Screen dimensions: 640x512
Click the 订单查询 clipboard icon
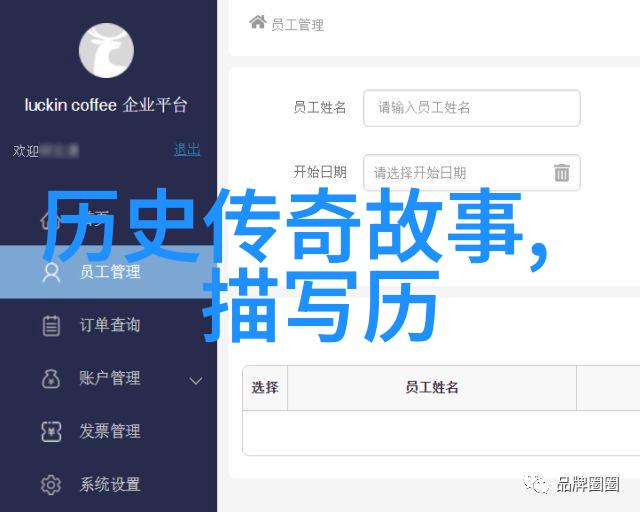(51, 325)
